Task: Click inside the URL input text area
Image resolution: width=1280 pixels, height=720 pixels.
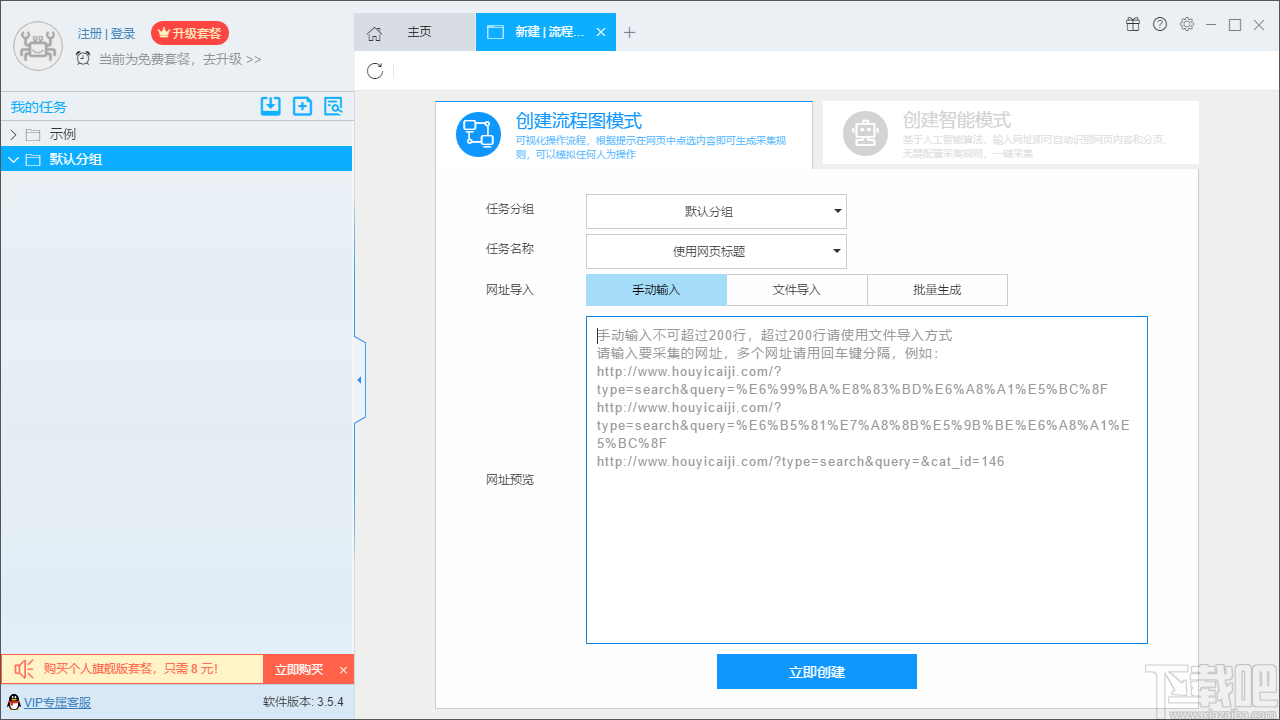Action: (x=867, y=480)
